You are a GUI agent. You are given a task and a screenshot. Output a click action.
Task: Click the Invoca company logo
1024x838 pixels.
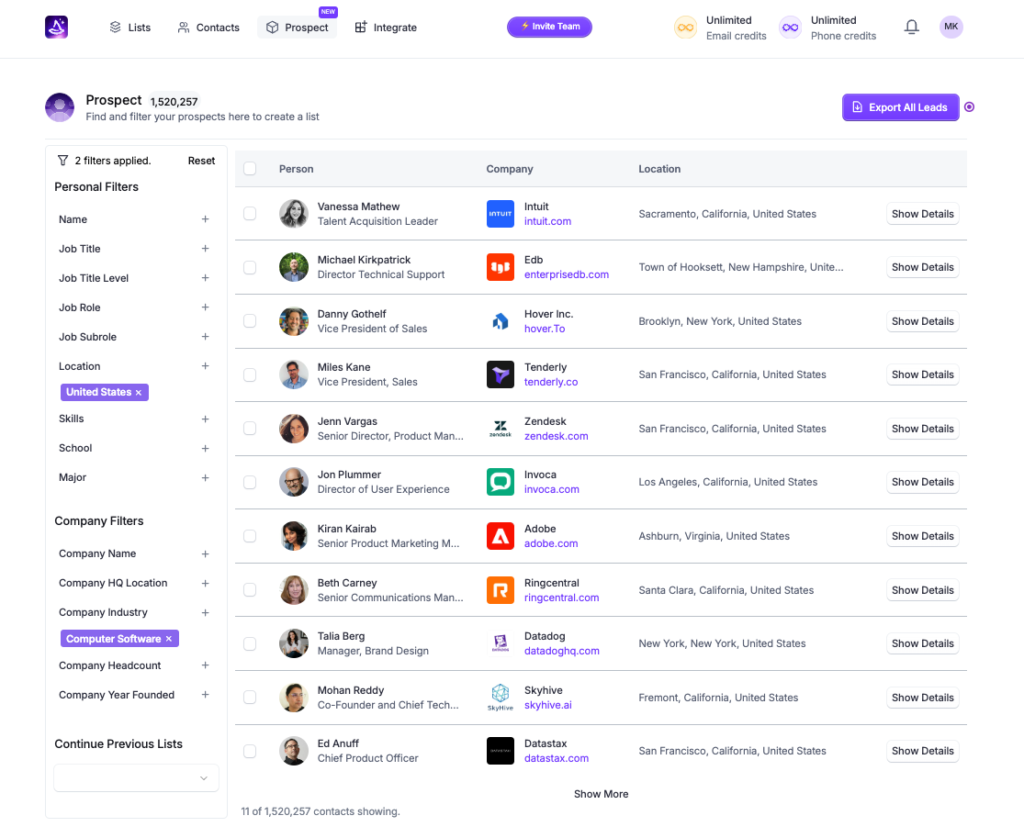(500, 482)
